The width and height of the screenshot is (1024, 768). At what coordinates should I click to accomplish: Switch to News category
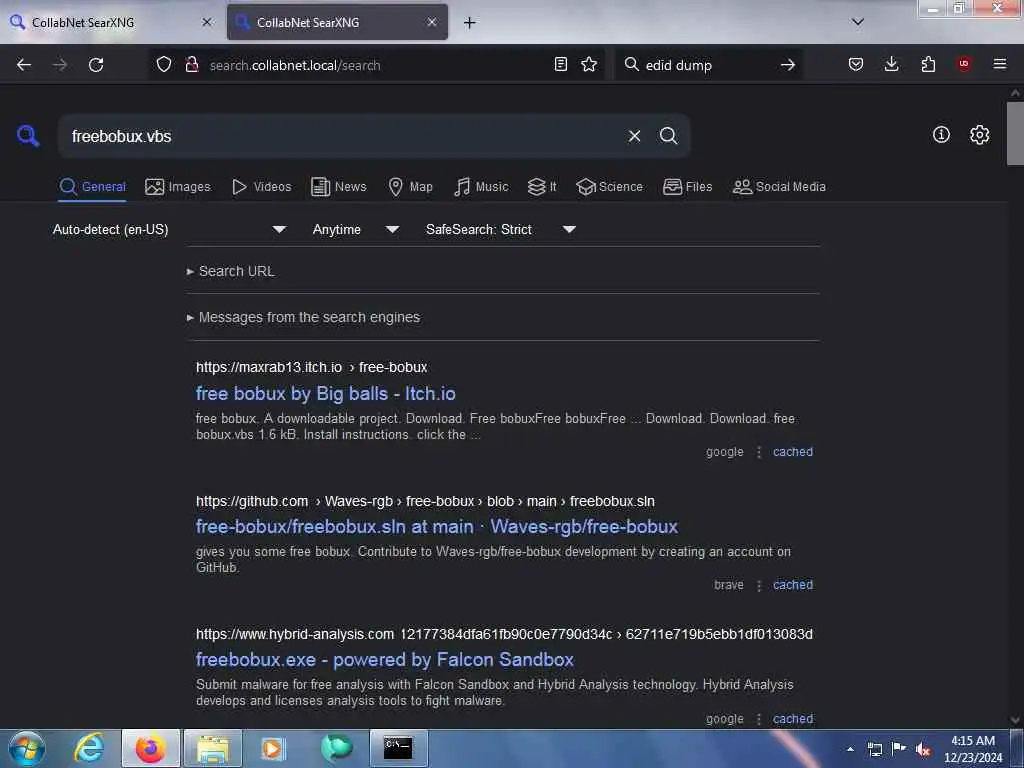pos(339,187)
